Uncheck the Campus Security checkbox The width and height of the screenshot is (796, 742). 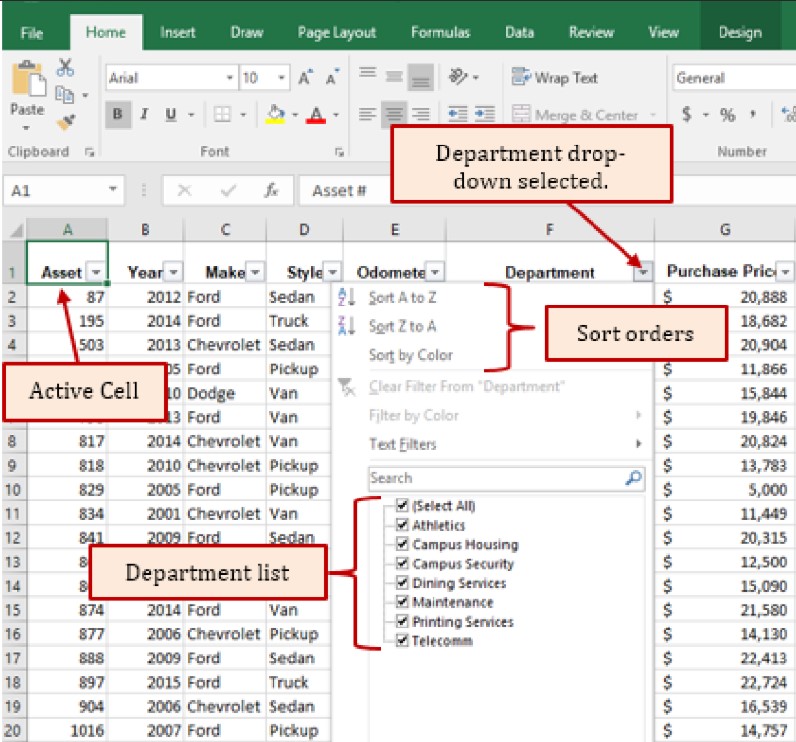coord(402,563)
